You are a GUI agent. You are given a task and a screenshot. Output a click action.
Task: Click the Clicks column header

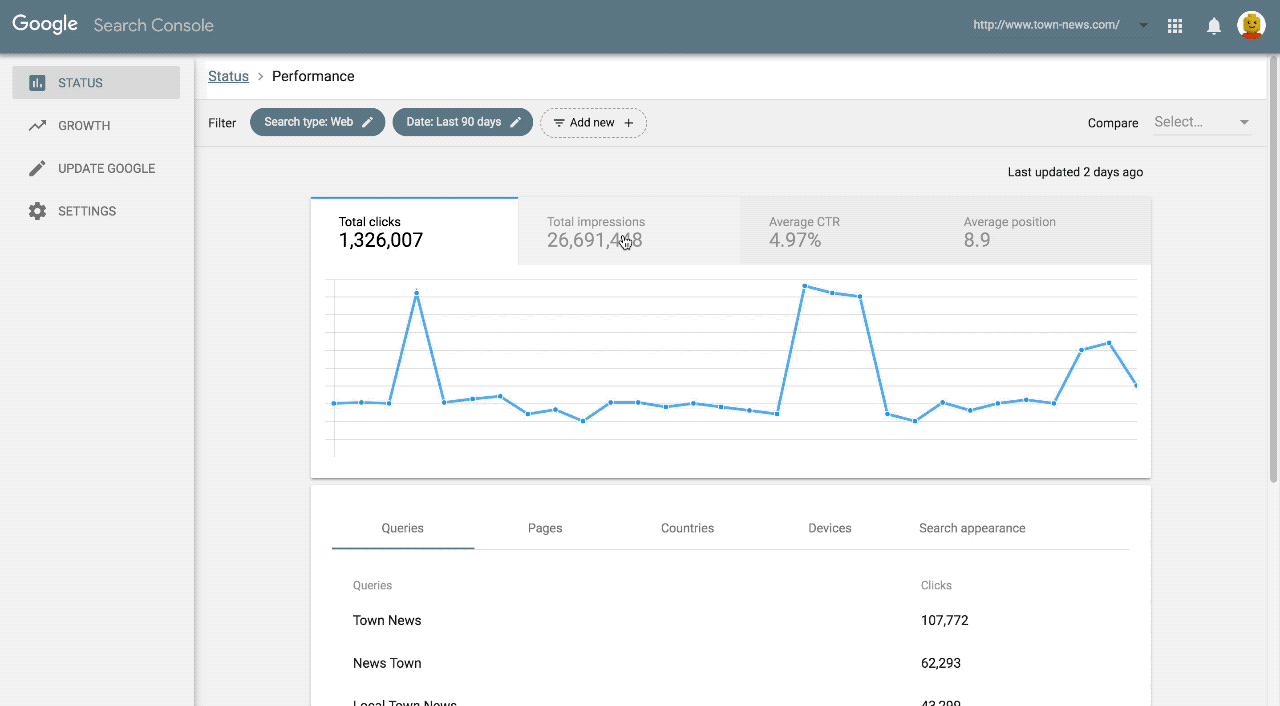click(x=936, y=585)
